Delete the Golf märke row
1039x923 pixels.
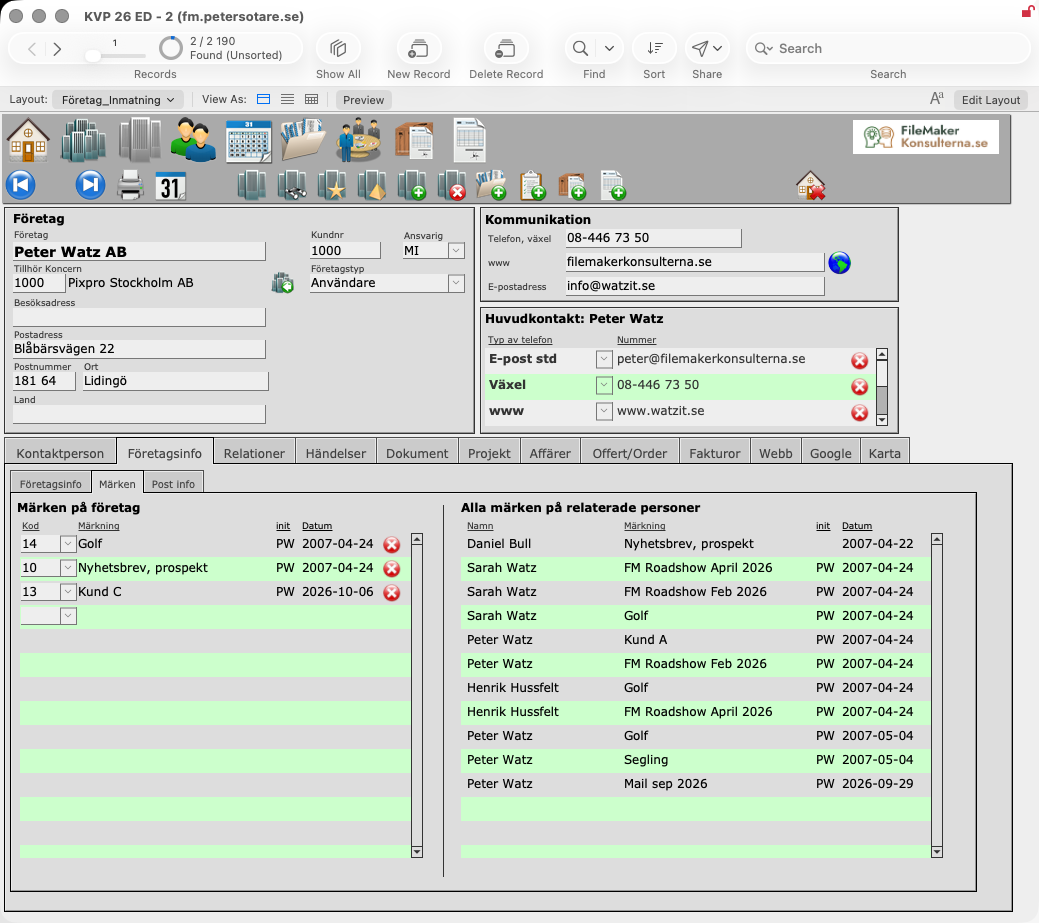coord(392,545)
